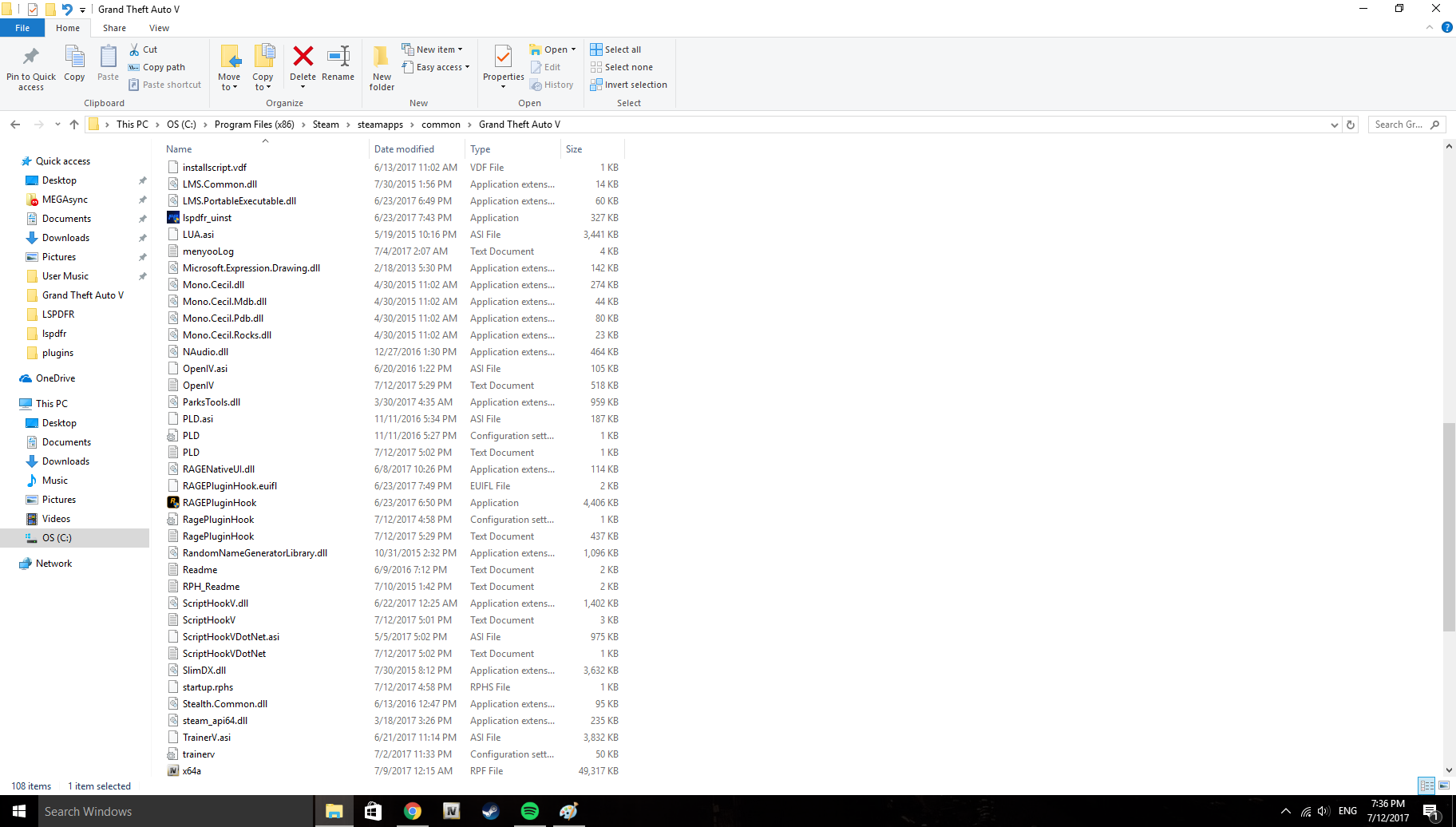This screenshot has height=827, width=1456.
Task: Open the Easy access dropdown
Action: tap(436, 67)
